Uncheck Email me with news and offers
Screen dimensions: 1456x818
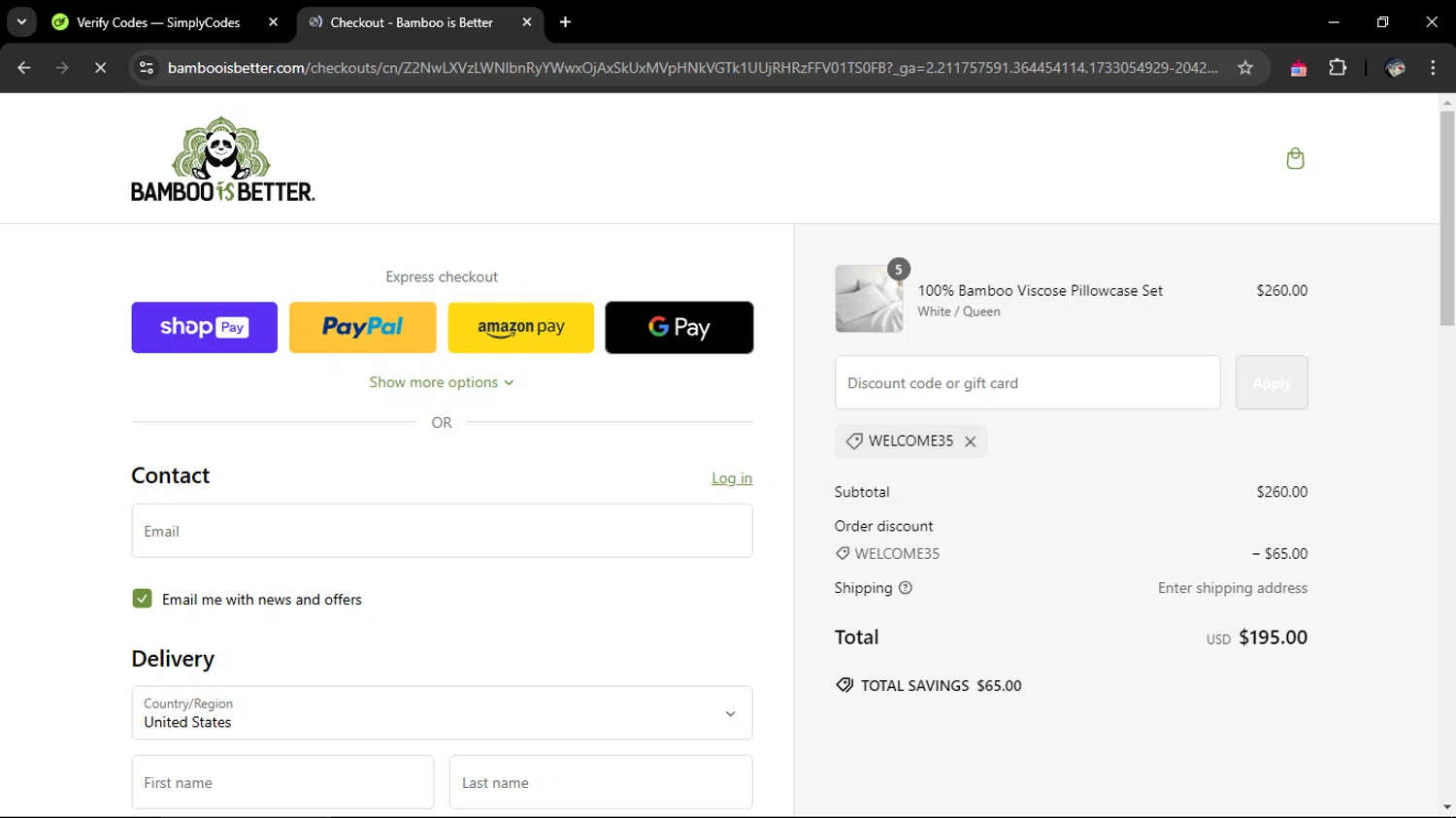[x=142, y=599]
